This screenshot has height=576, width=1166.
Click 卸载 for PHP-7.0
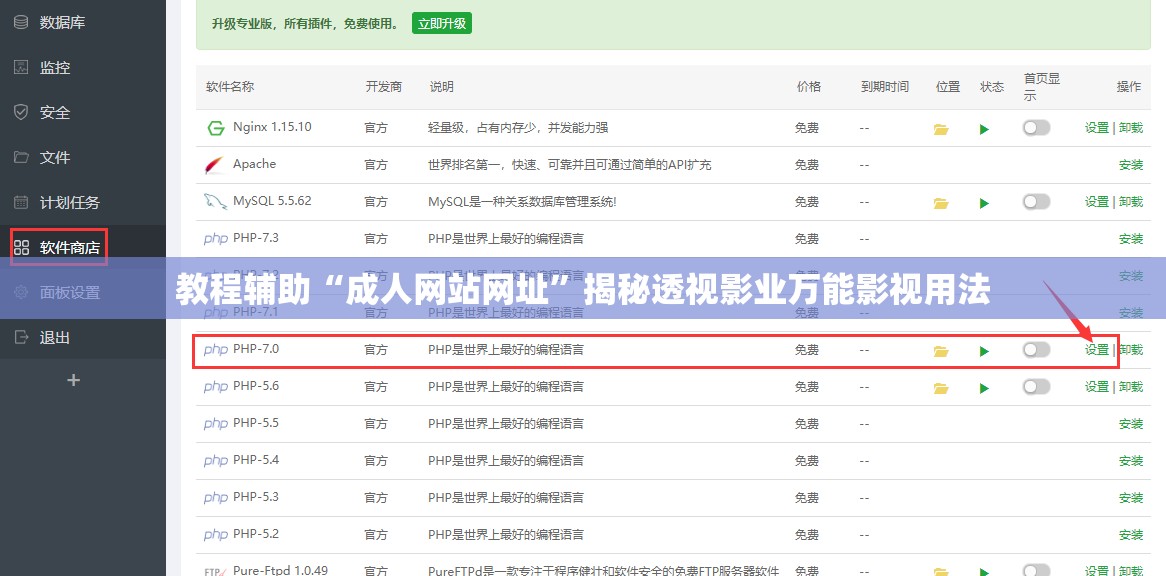1131,349
